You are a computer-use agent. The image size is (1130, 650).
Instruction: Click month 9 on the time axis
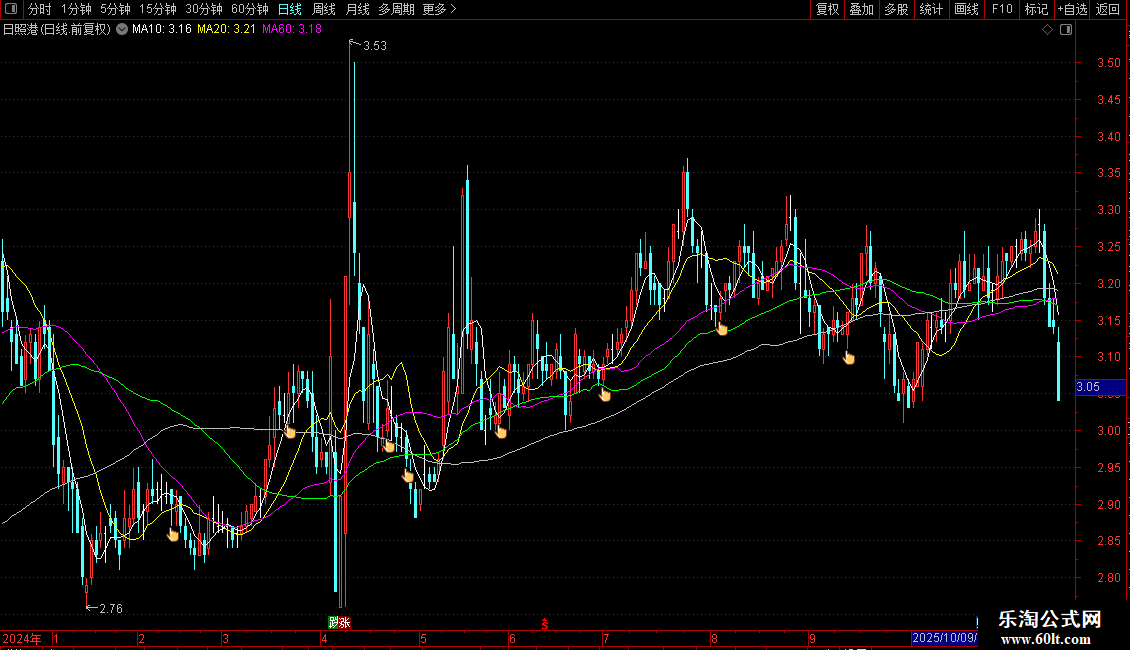click(x=812, y=638)
